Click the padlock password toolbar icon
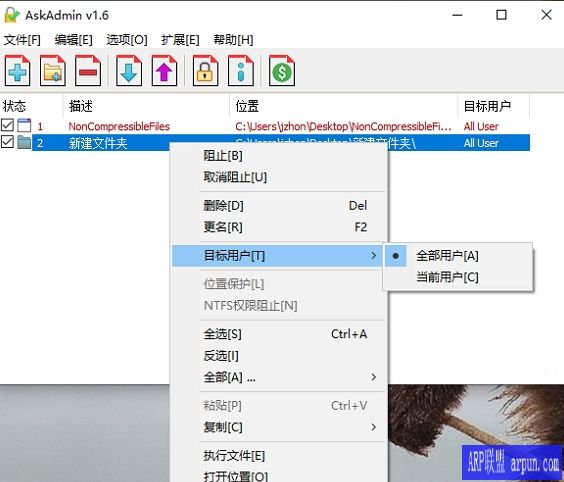The height and width of the screenshot is (482, 564). click(x=205, y=71)
